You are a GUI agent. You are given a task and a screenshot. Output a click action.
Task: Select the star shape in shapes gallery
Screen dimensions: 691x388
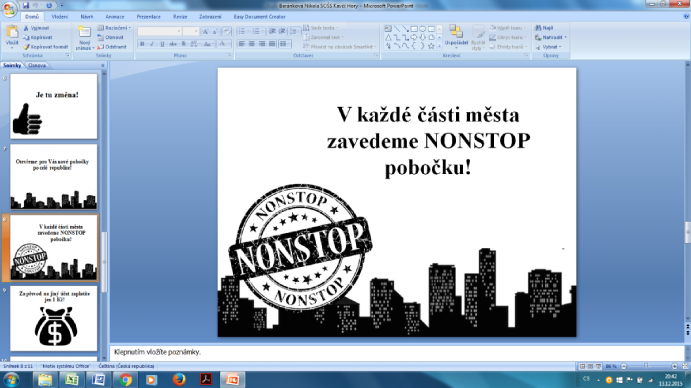pos(431,46)
